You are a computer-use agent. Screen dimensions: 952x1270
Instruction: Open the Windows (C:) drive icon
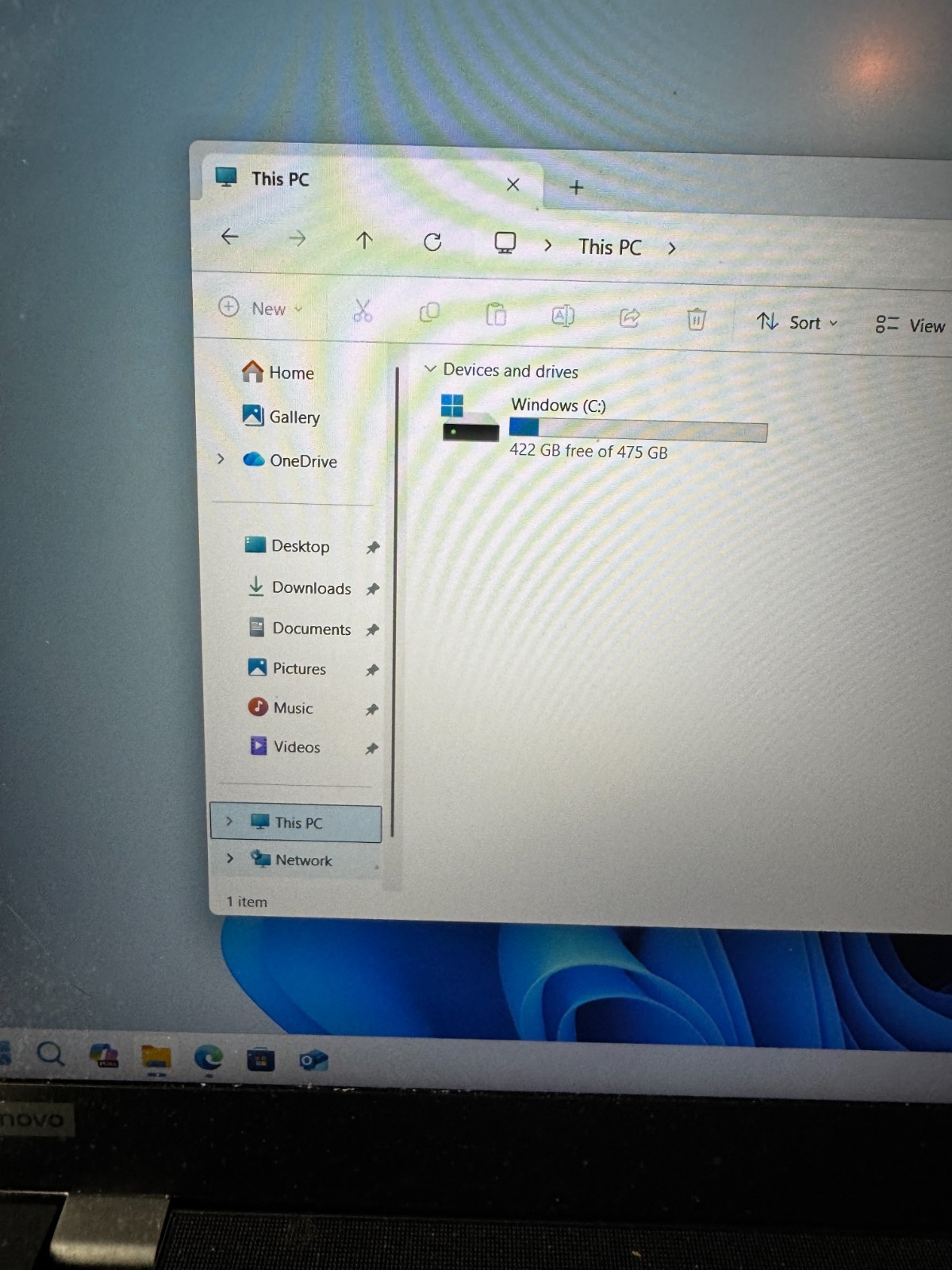(469, 418)
